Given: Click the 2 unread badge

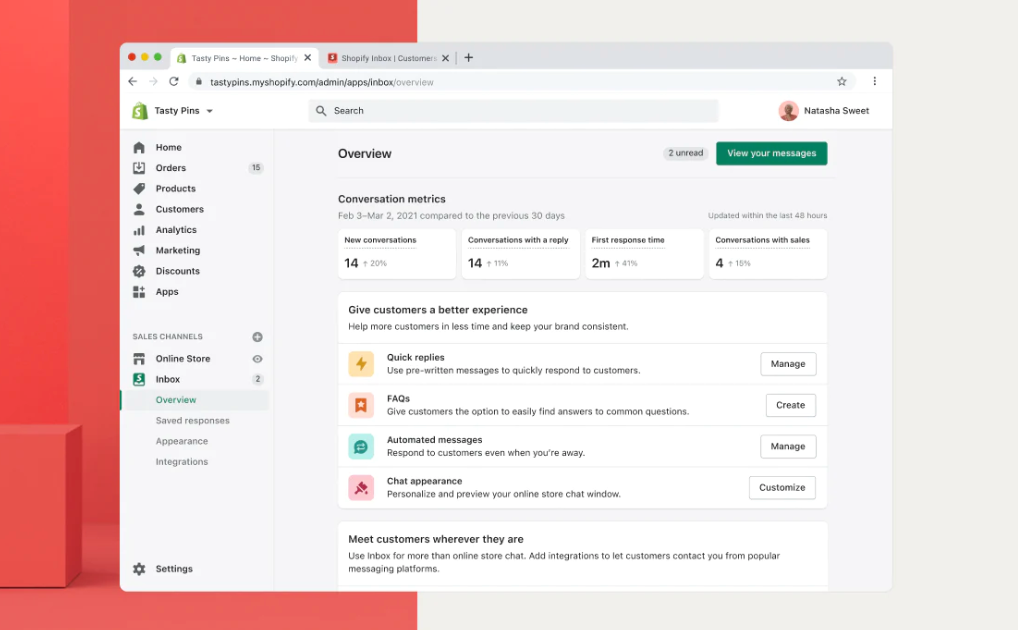Looking at the screenshot, I should tap(686, 153).
